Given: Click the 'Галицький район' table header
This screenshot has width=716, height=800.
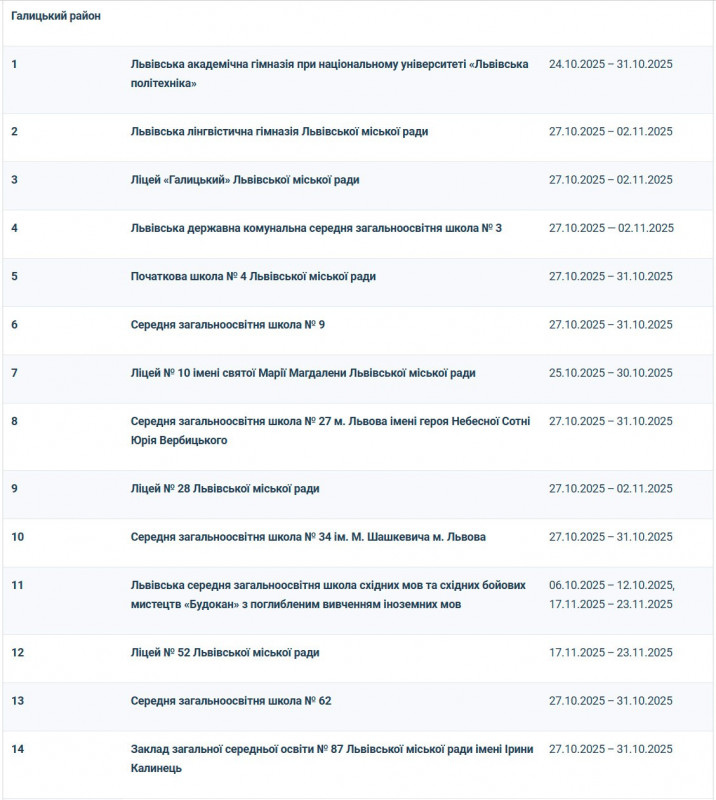Looking at the screenshot, I should point(56,17).
